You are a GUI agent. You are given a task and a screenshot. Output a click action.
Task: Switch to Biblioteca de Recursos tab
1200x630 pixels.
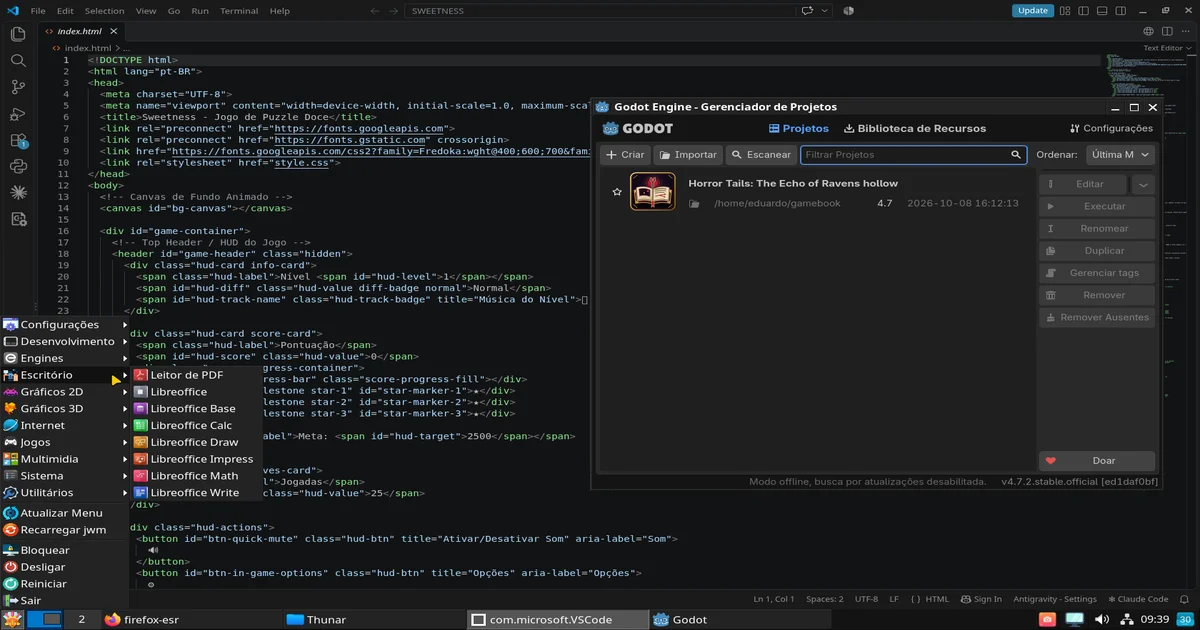(915, 128)
